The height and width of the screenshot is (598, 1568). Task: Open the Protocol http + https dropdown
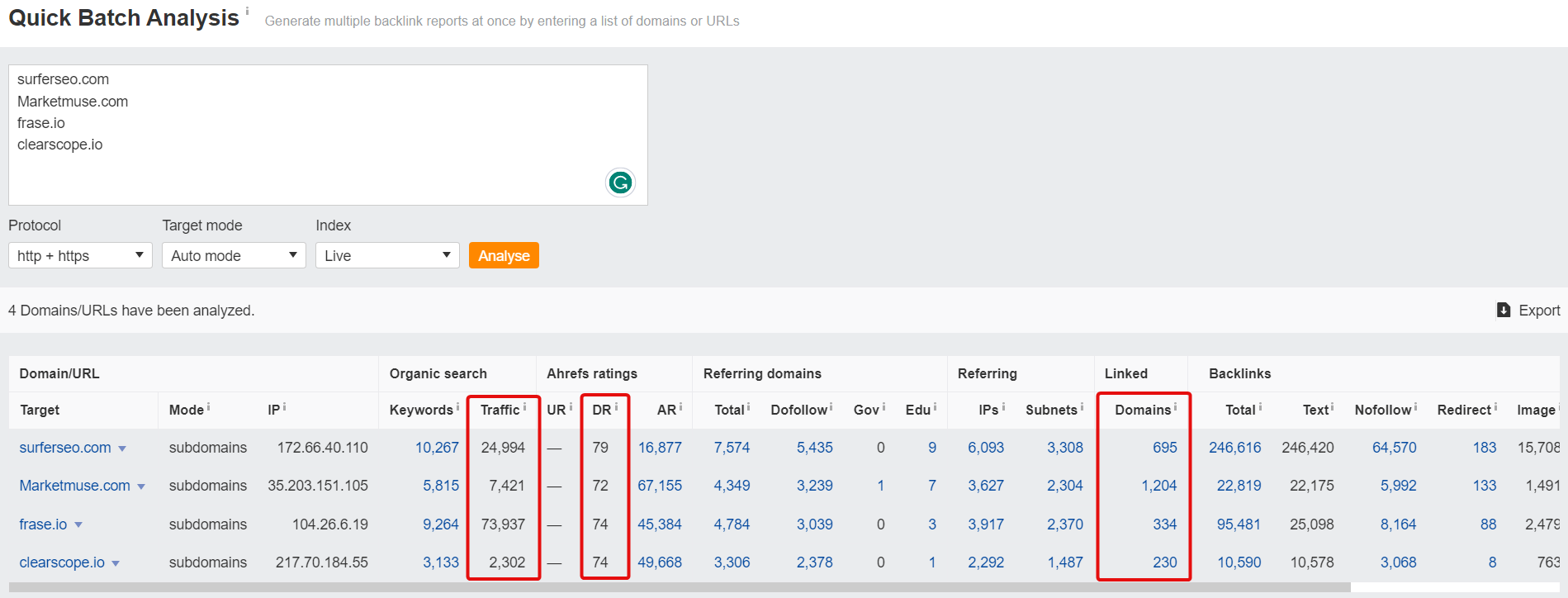pos(80,255)
